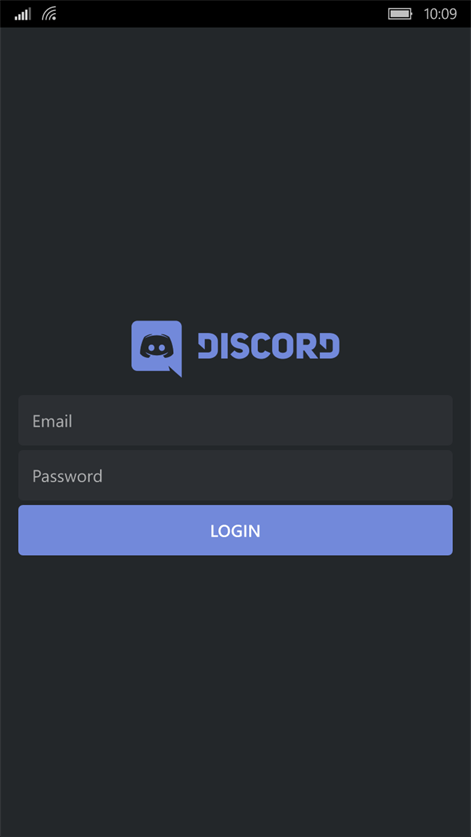Screen dimensions: 471x837
Task: Focus the Email input field
Action: (236, 420)
